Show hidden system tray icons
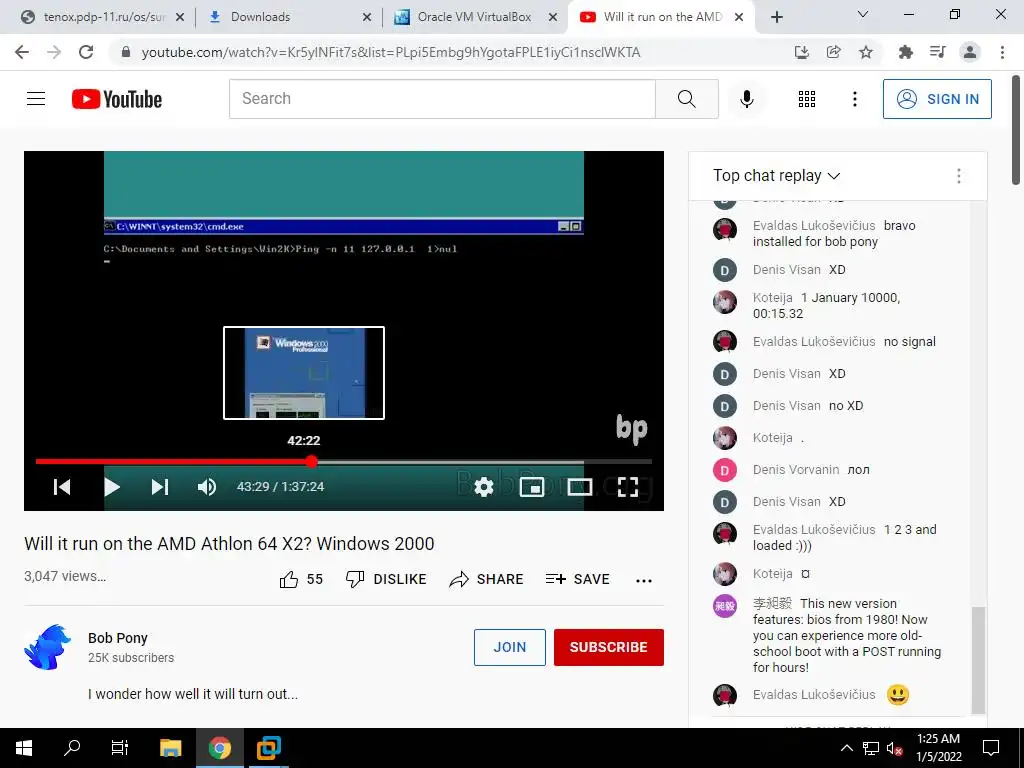This screenshot has width=1024, height=768. 846,748
